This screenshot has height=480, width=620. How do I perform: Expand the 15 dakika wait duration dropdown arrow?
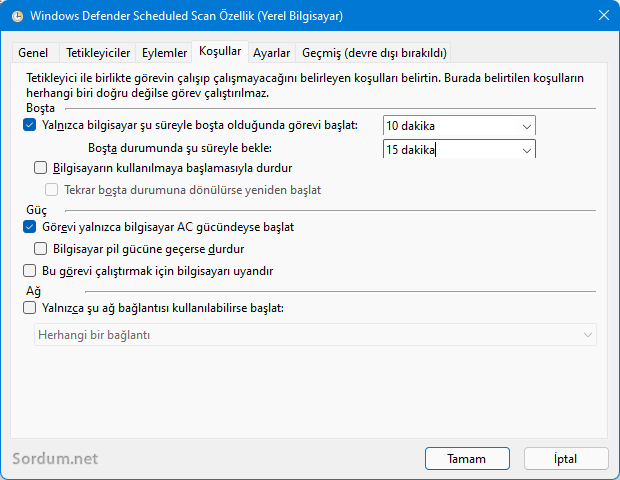click(527, 150)
